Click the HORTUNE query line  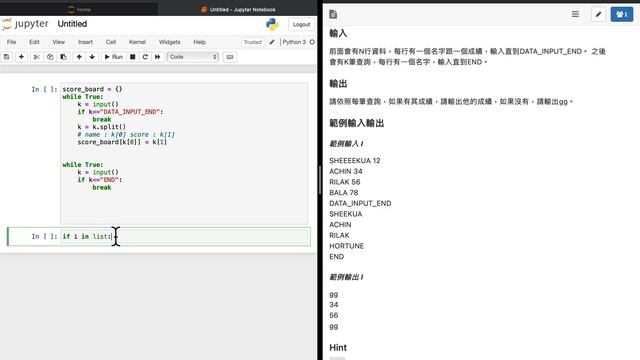pos(347,246)
